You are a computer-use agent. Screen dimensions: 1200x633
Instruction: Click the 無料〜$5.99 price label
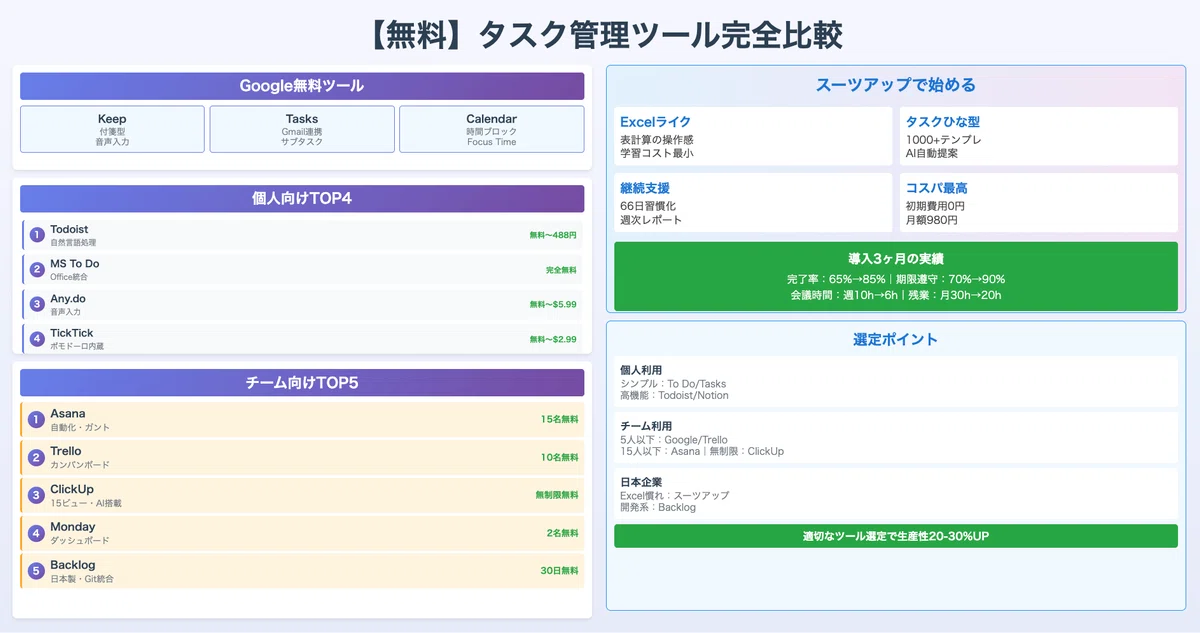coord(553,304)
